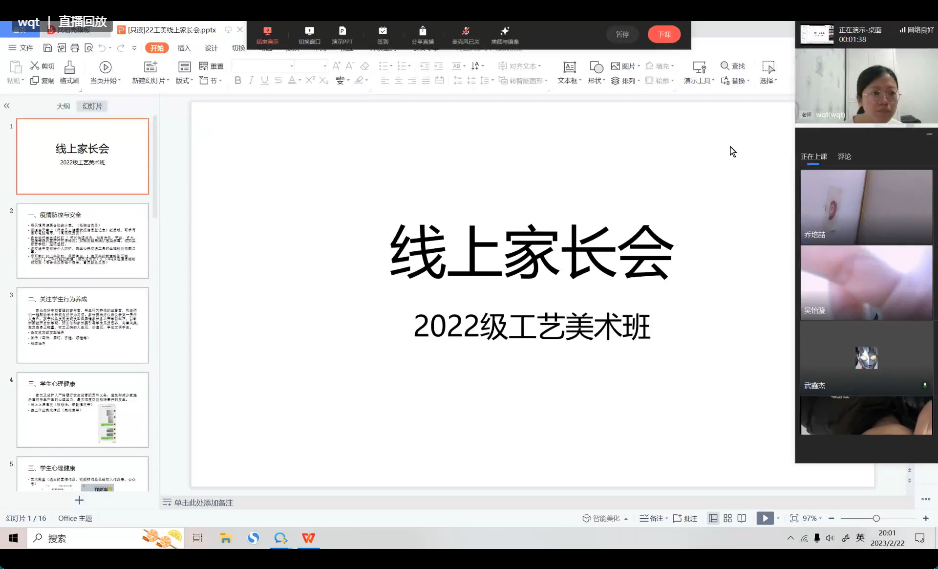The height and width of the screenshot is (569, 938).
Task: Click the redo arrow
Action: pos(121,48)
